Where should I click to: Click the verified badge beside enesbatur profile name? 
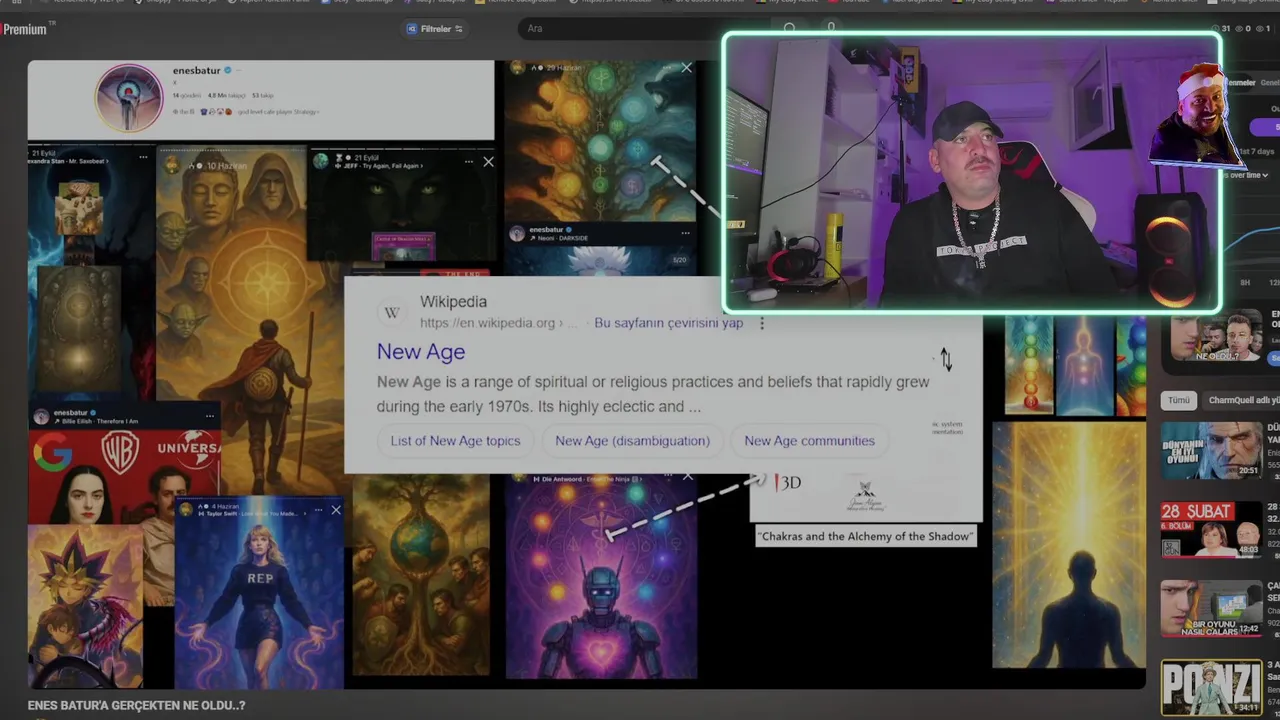[x=228, y=71]
